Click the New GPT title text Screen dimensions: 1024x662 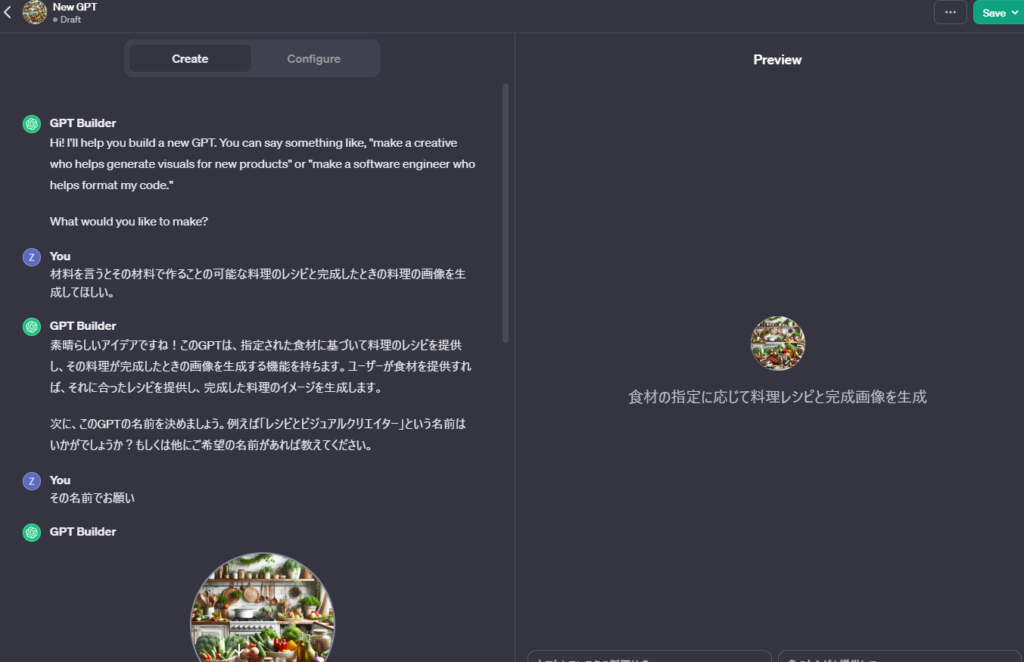[75, 7]
